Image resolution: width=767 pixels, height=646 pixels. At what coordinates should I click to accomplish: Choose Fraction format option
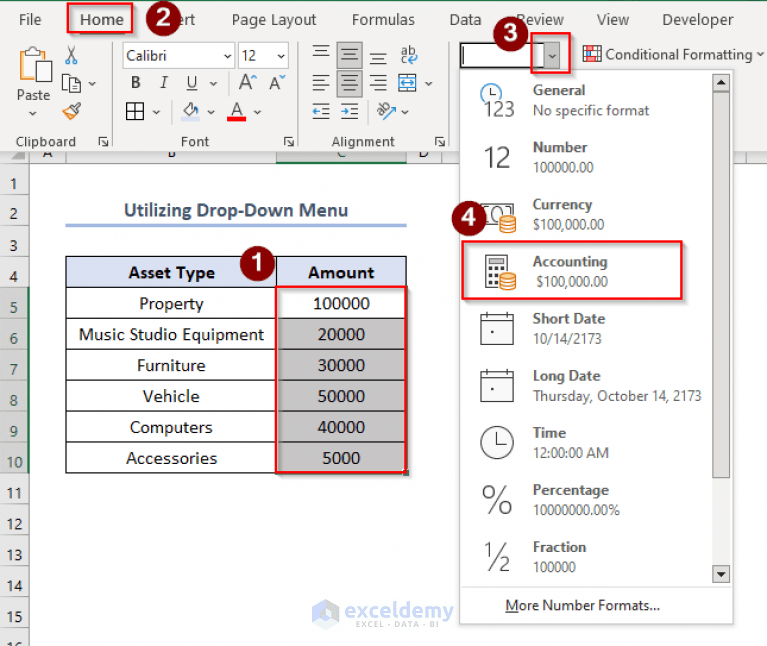586,557
